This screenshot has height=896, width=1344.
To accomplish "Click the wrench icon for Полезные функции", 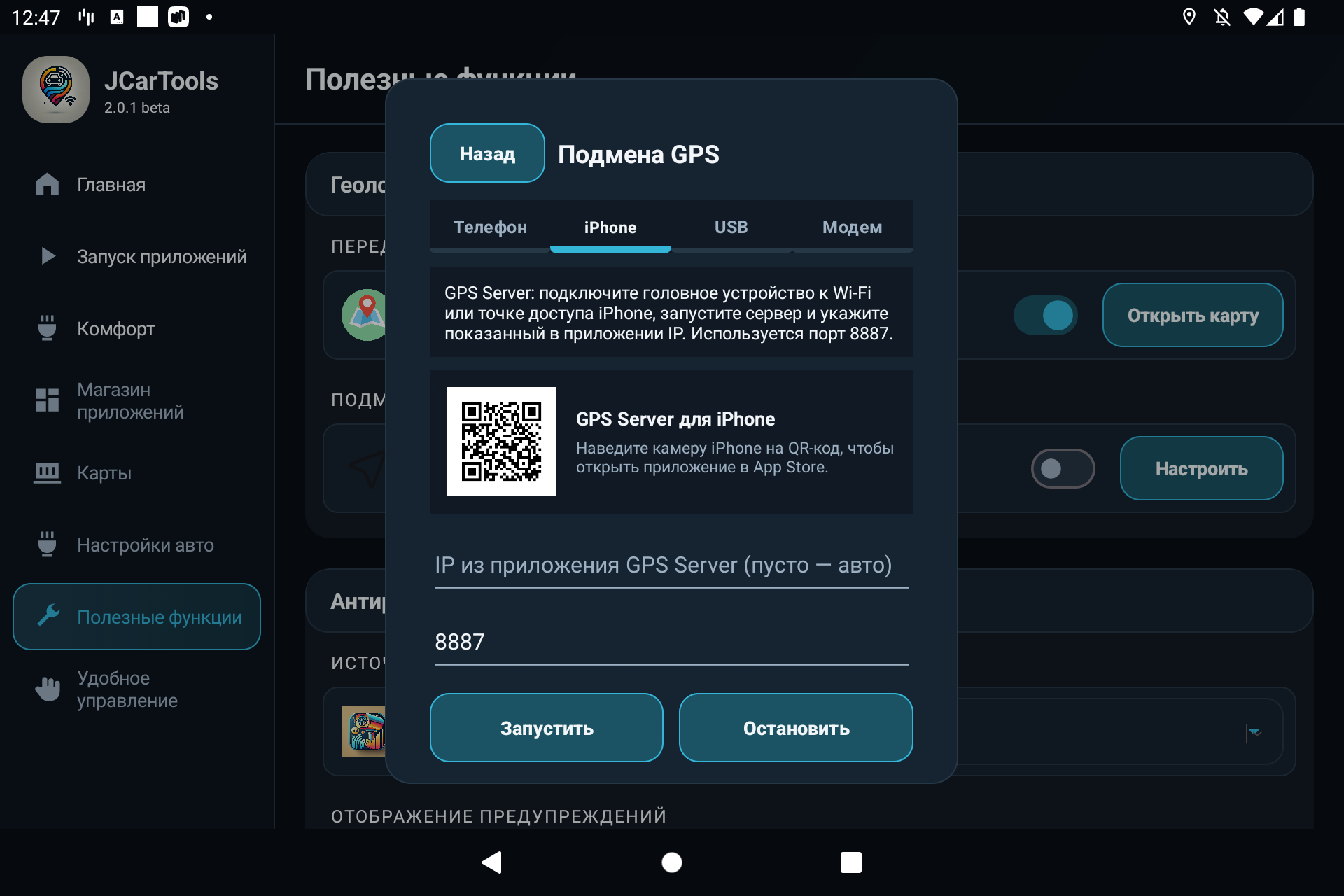I will click(x=48, y=615).
